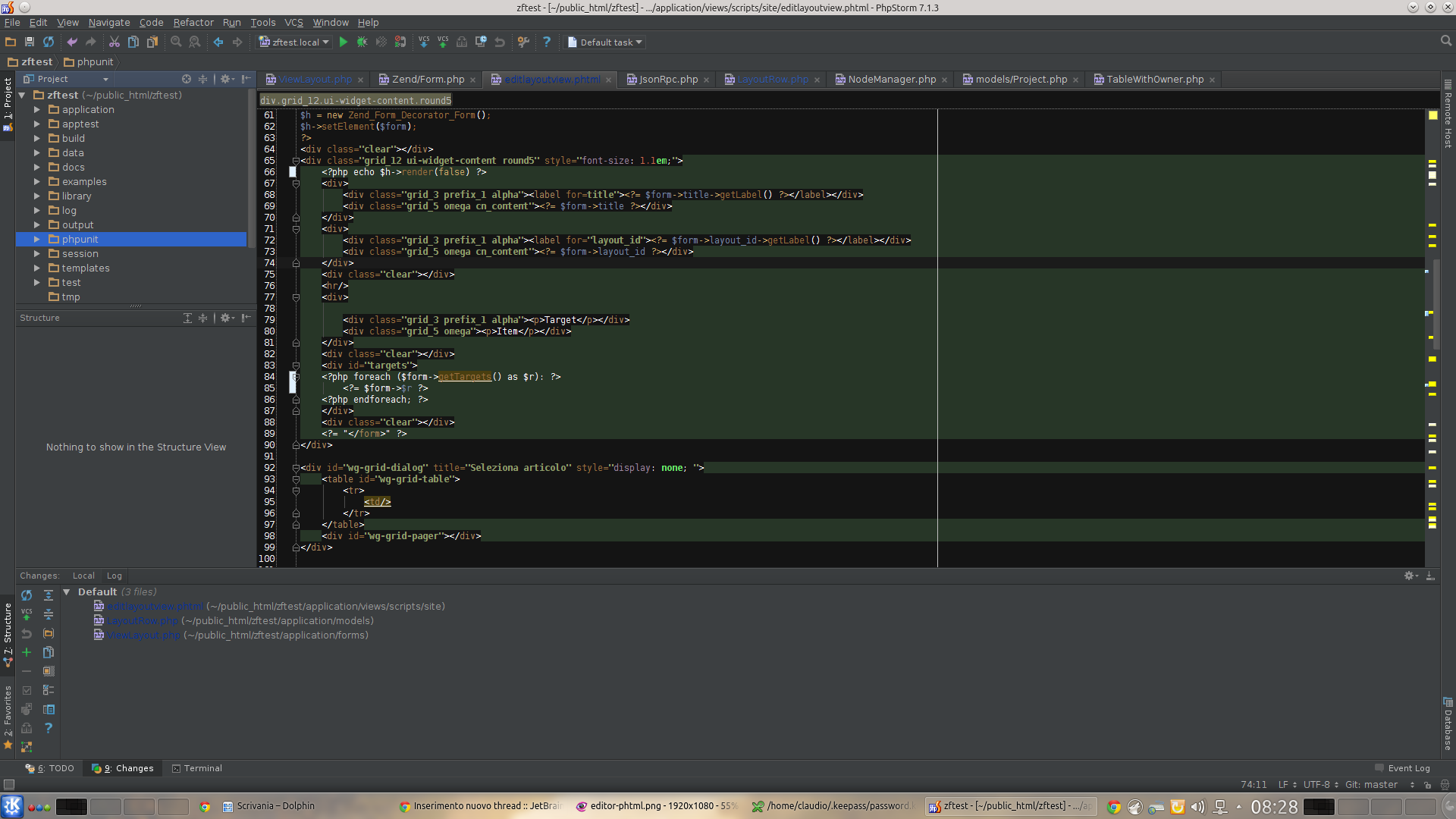1456x819 pixels.
Task: Collapse the Default changelist
Action: pyautogui.click(x=67, y=591)
